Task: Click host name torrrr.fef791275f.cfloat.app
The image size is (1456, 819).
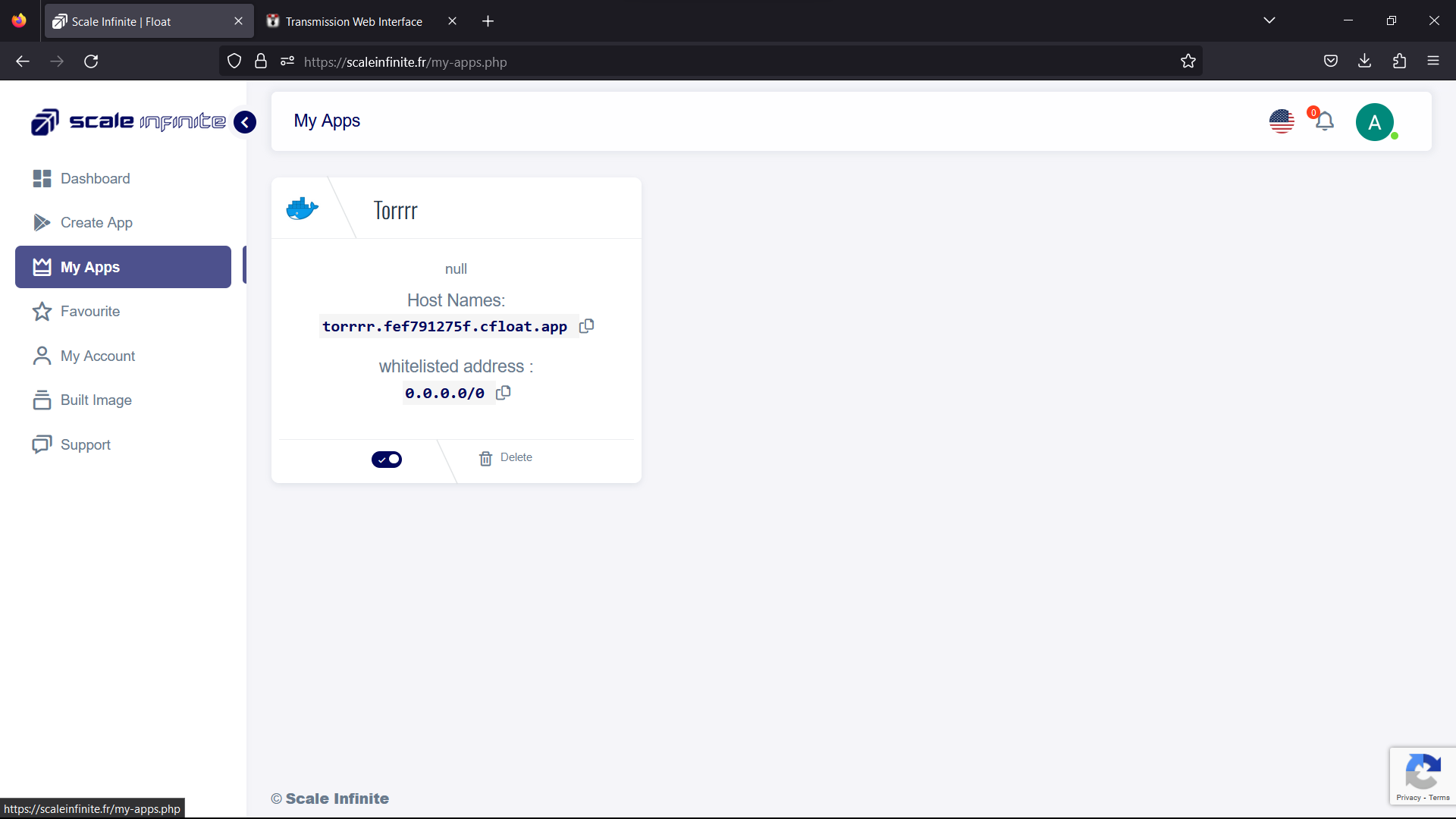Action: pyautogui.click(x=444, y=326)
